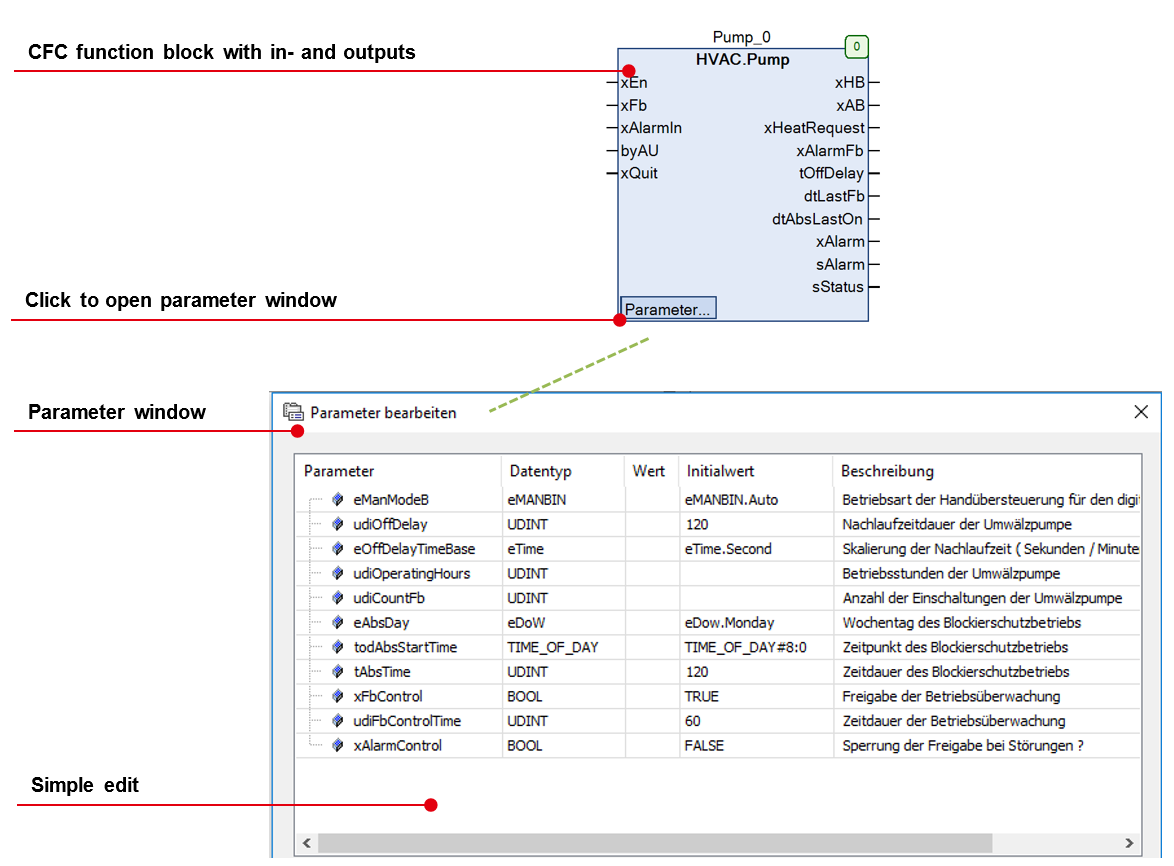1174x866 pixels.
Task: Select the udiOffDelay parameter icon
Action: [339, 524]
